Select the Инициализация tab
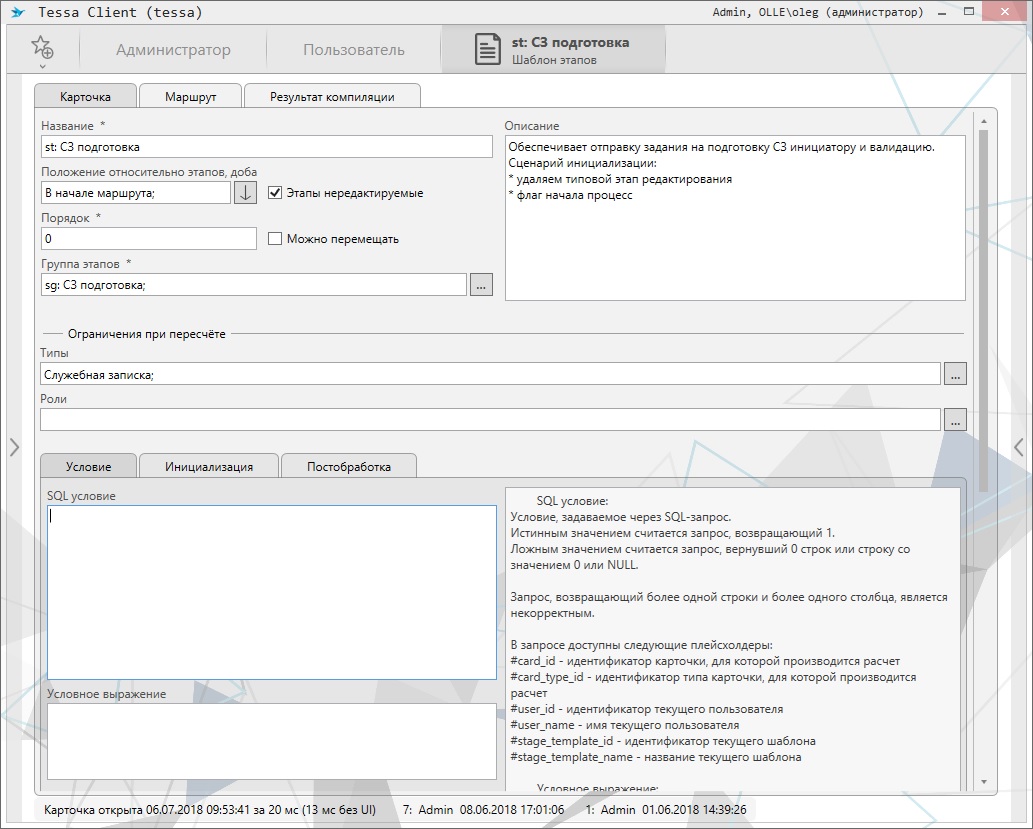The height and width of the screenshot is (829, 1033). pos(209,466)
